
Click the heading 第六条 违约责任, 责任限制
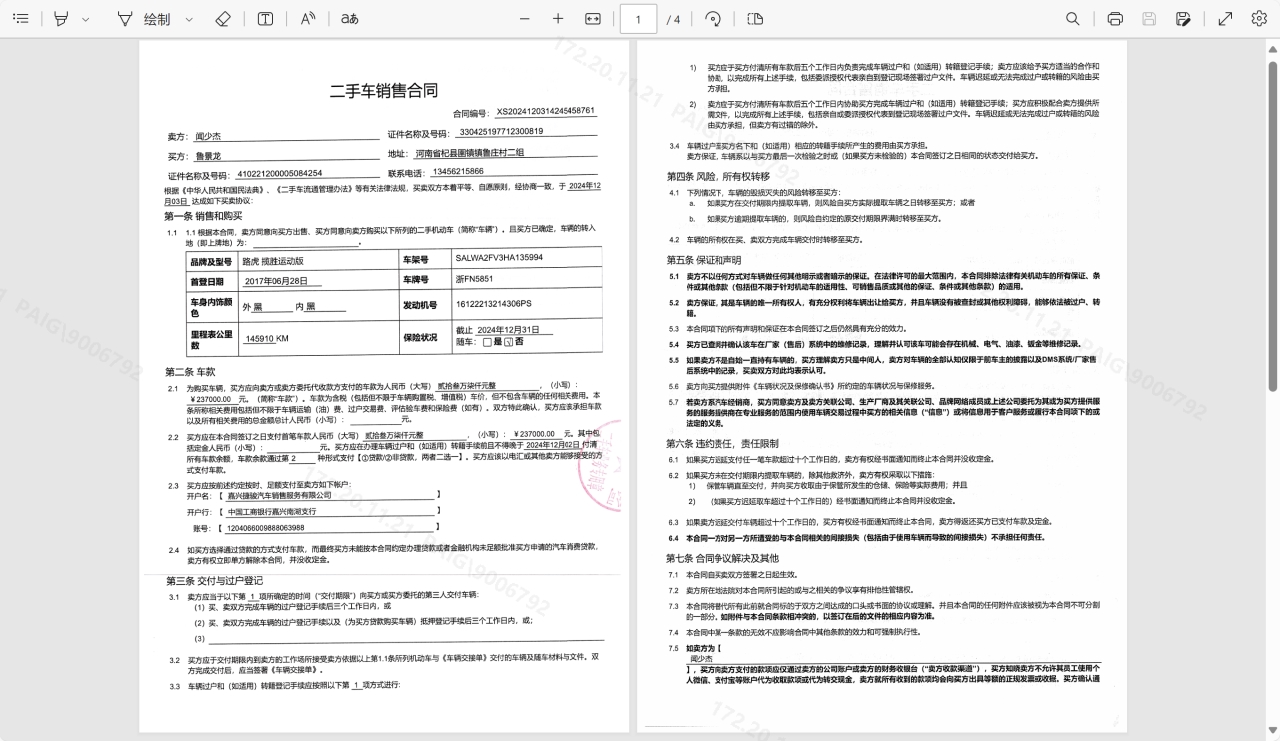[722, 443]
